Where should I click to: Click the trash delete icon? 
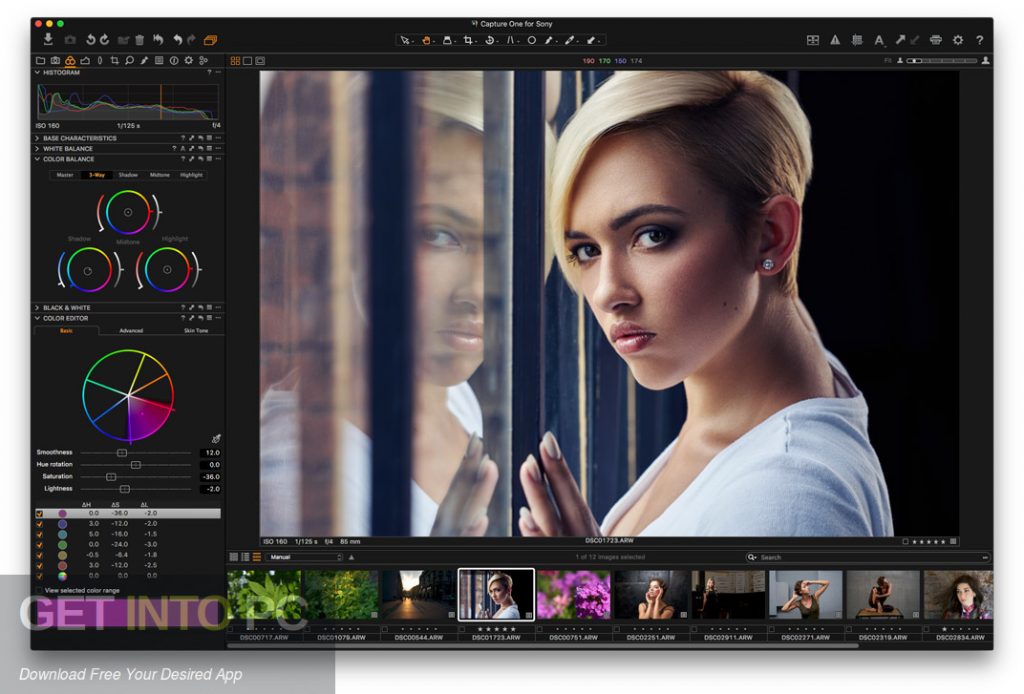[139, 40]
